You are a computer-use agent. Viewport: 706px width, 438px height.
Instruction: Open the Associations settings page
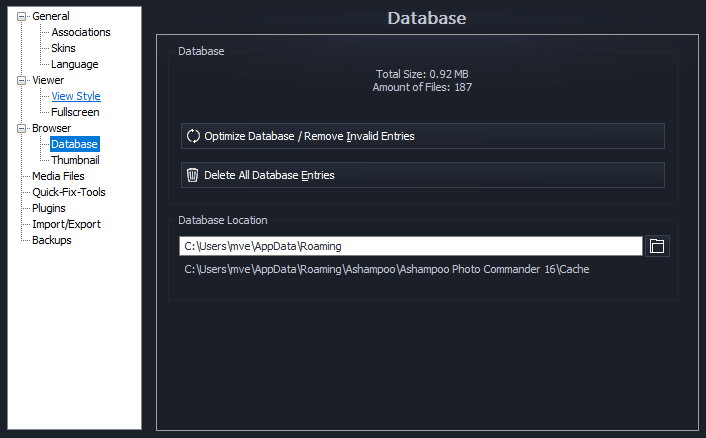81,32
